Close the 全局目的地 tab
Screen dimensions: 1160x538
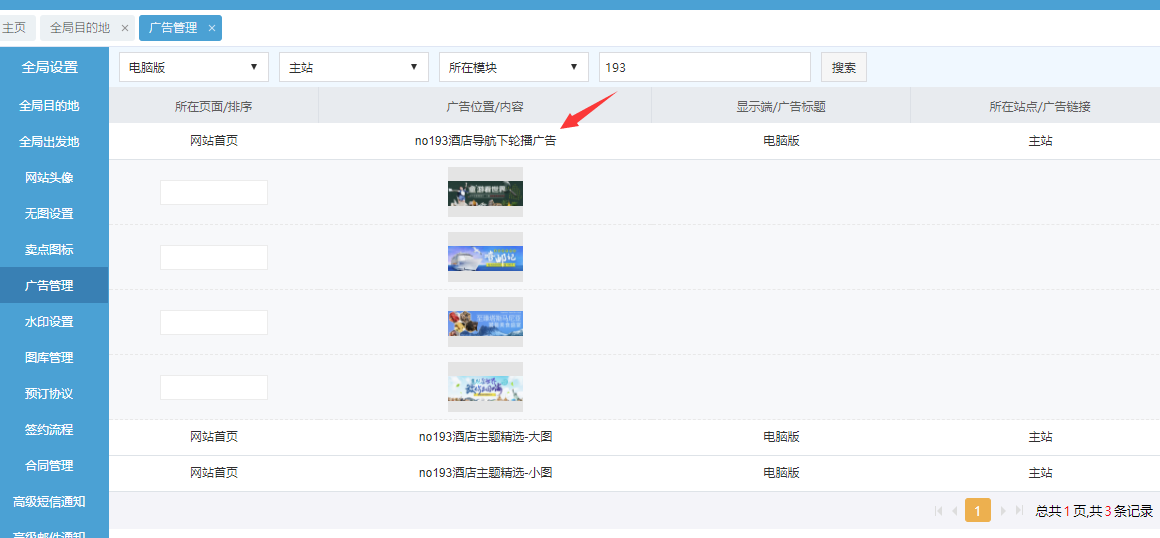point(124,28)
